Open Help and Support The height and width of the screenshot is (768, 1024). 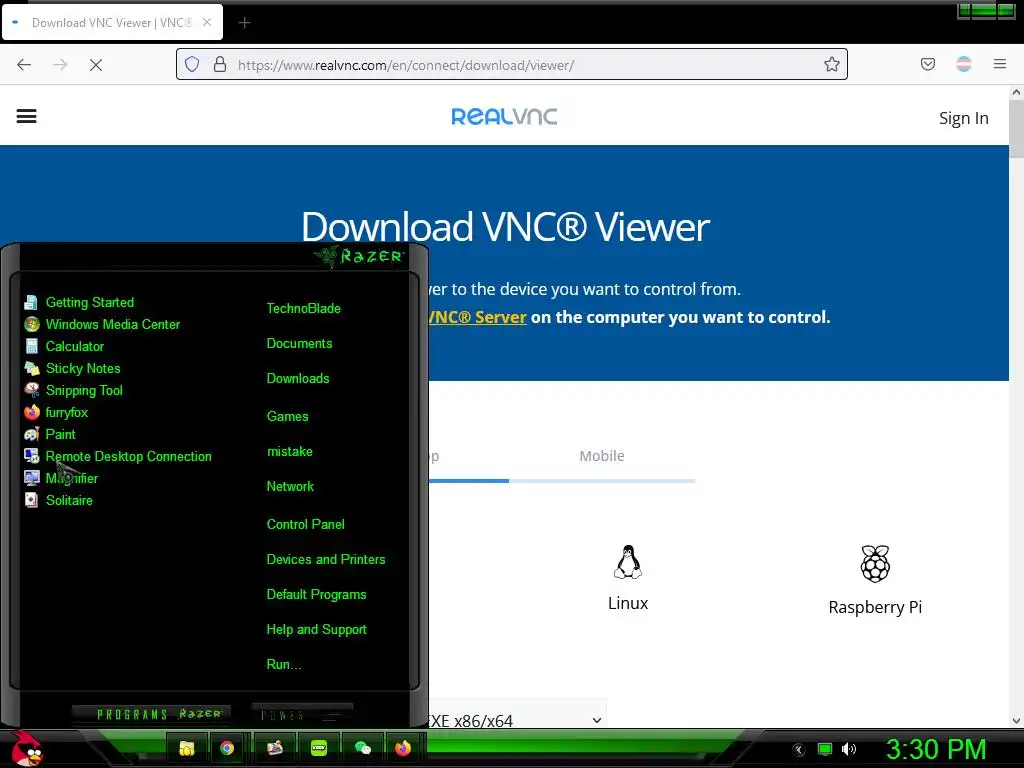click(316, 630)
